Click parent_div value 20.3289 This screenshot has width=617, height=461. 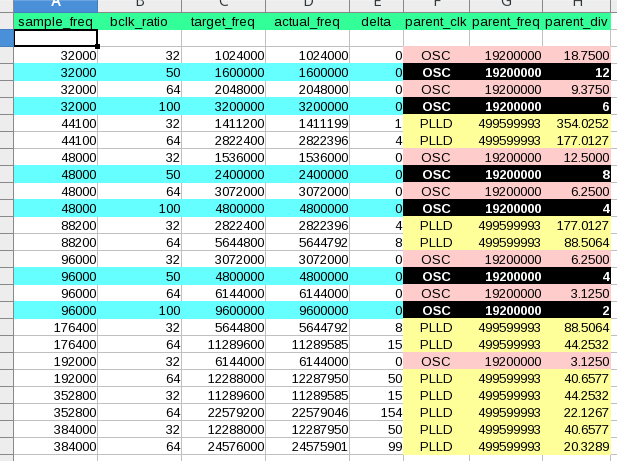coord(576,446)
